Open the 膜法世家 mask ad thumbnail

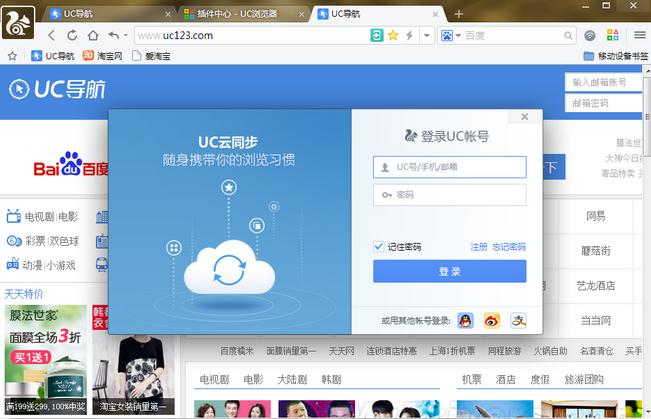46,360
